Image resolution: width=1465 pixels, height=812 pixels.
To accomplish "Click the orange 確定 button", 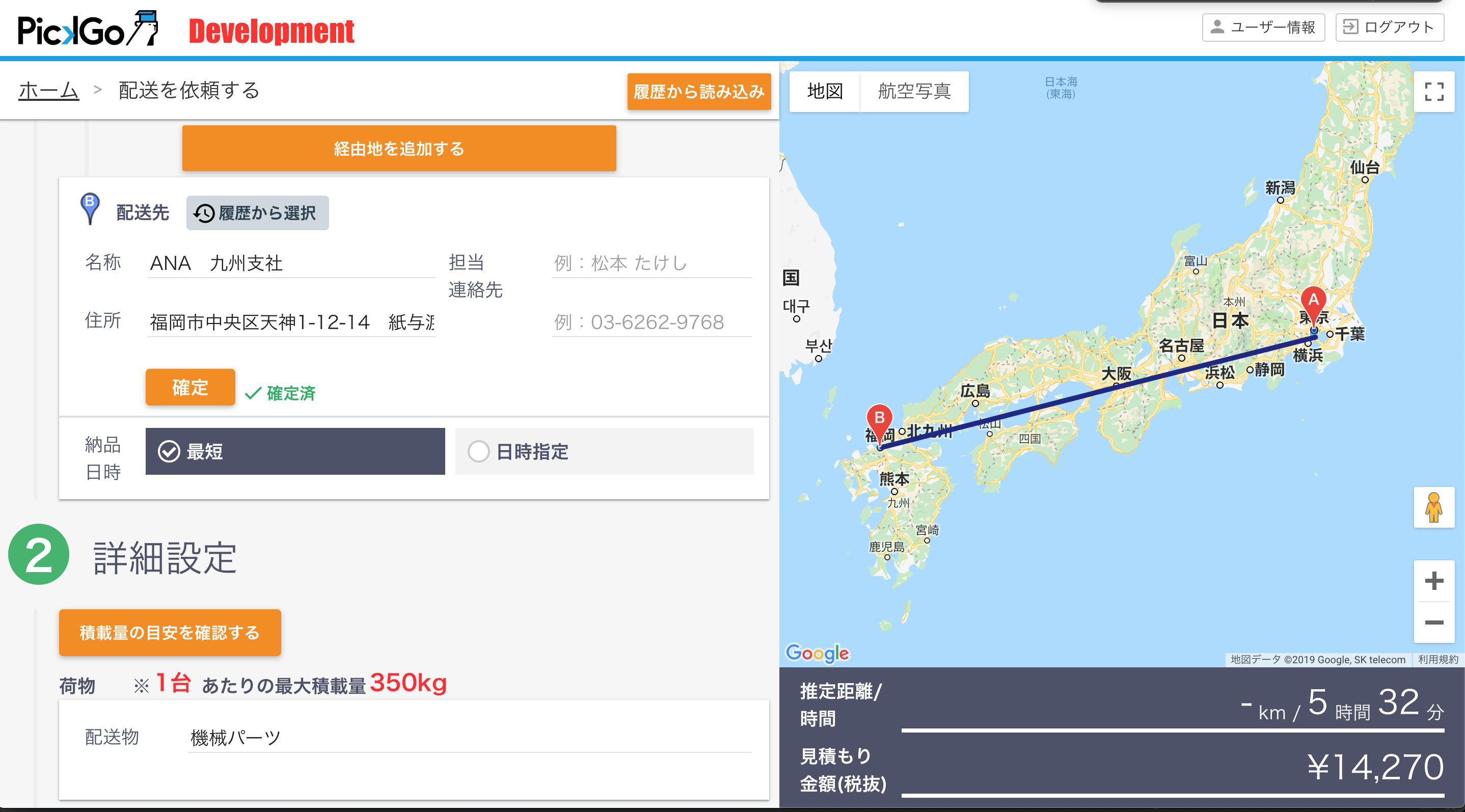I will pos(190,387).
